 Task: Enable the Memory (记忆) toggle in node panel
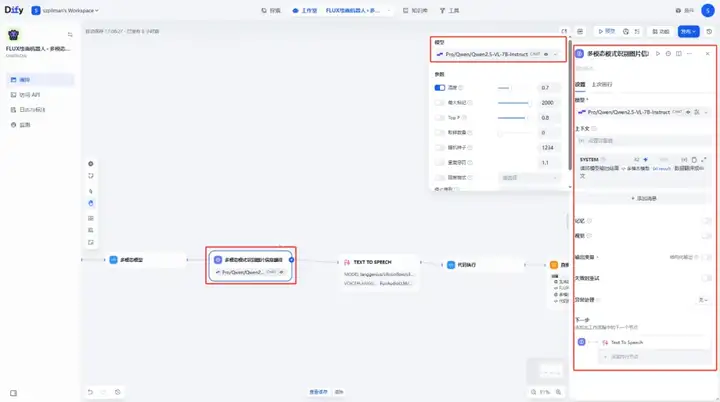click(x=706, y=221)
